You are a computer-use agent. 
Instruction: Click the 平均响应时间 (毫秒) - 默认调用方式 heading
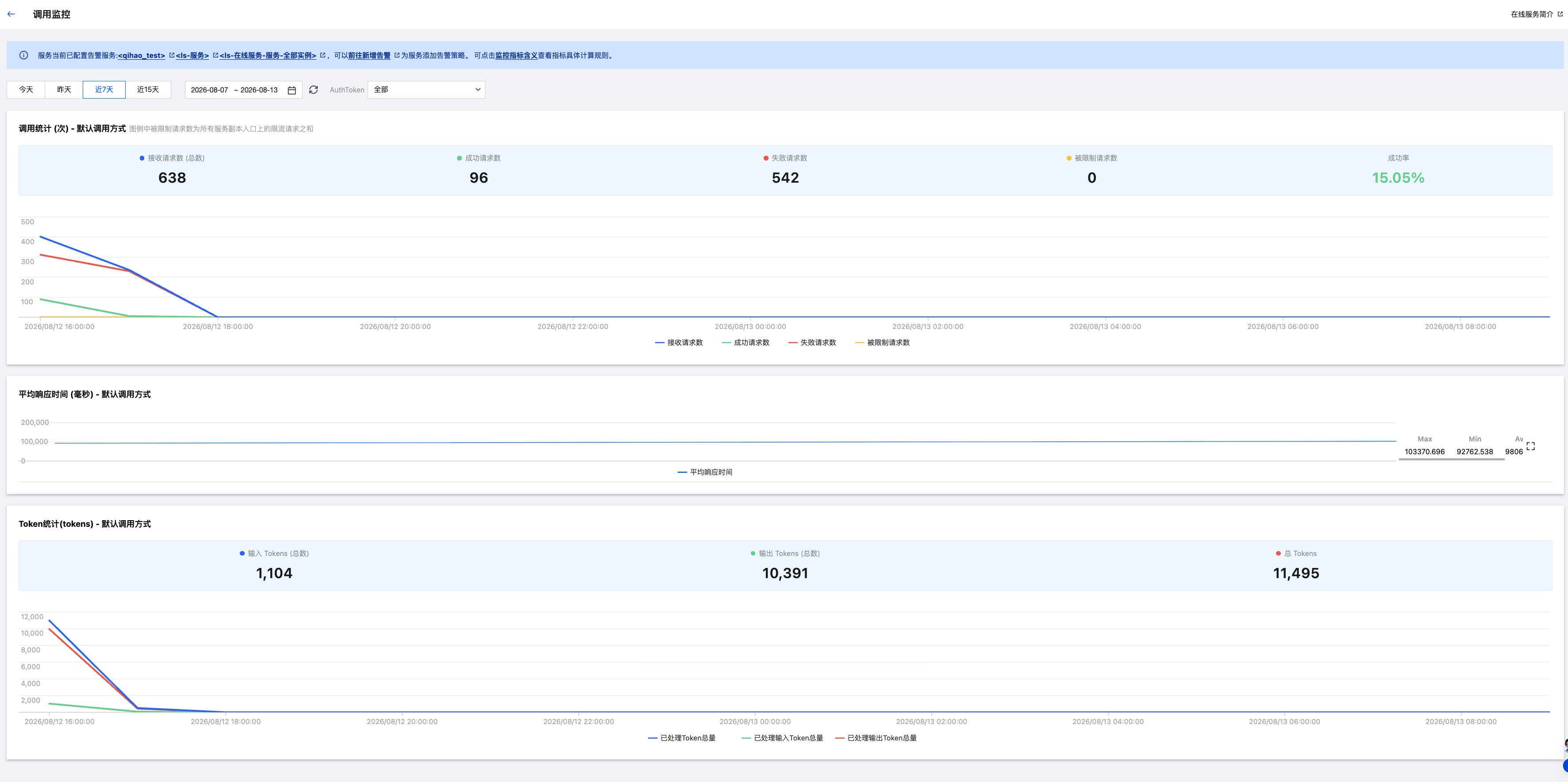[85, 395]
